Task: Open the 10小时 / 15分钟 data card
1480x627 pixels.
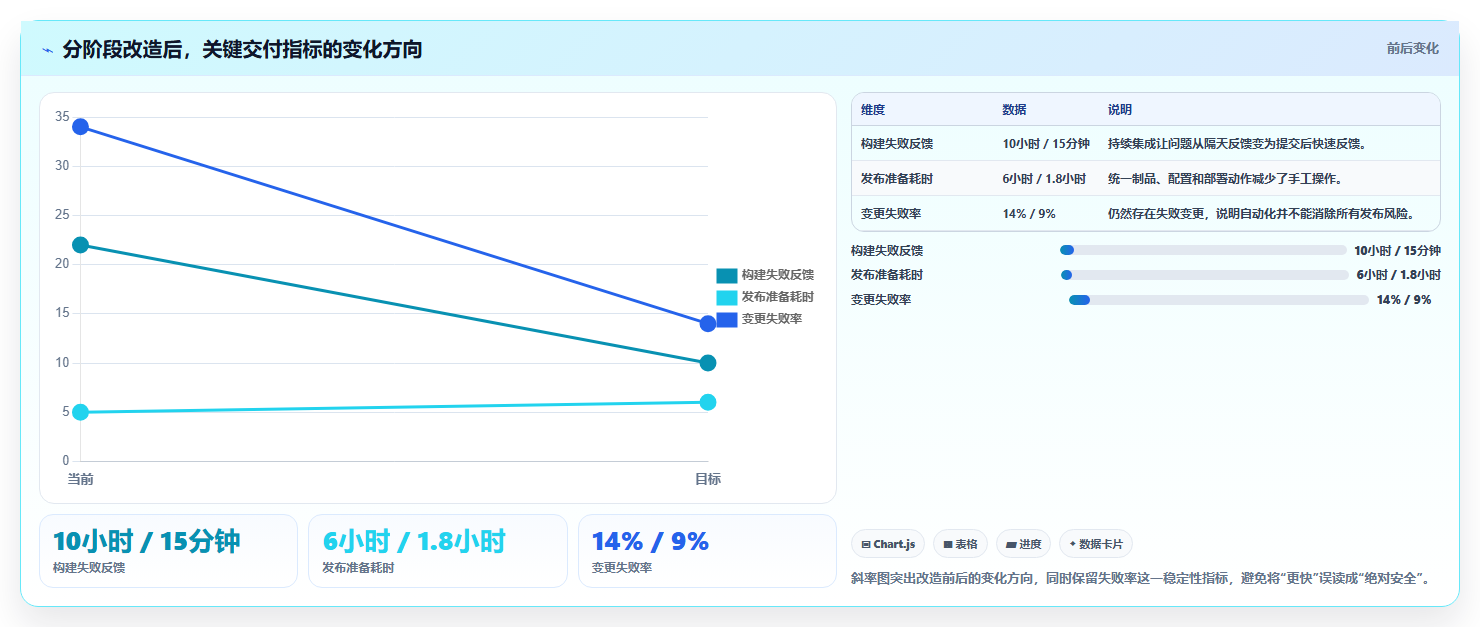Action: 168,551
